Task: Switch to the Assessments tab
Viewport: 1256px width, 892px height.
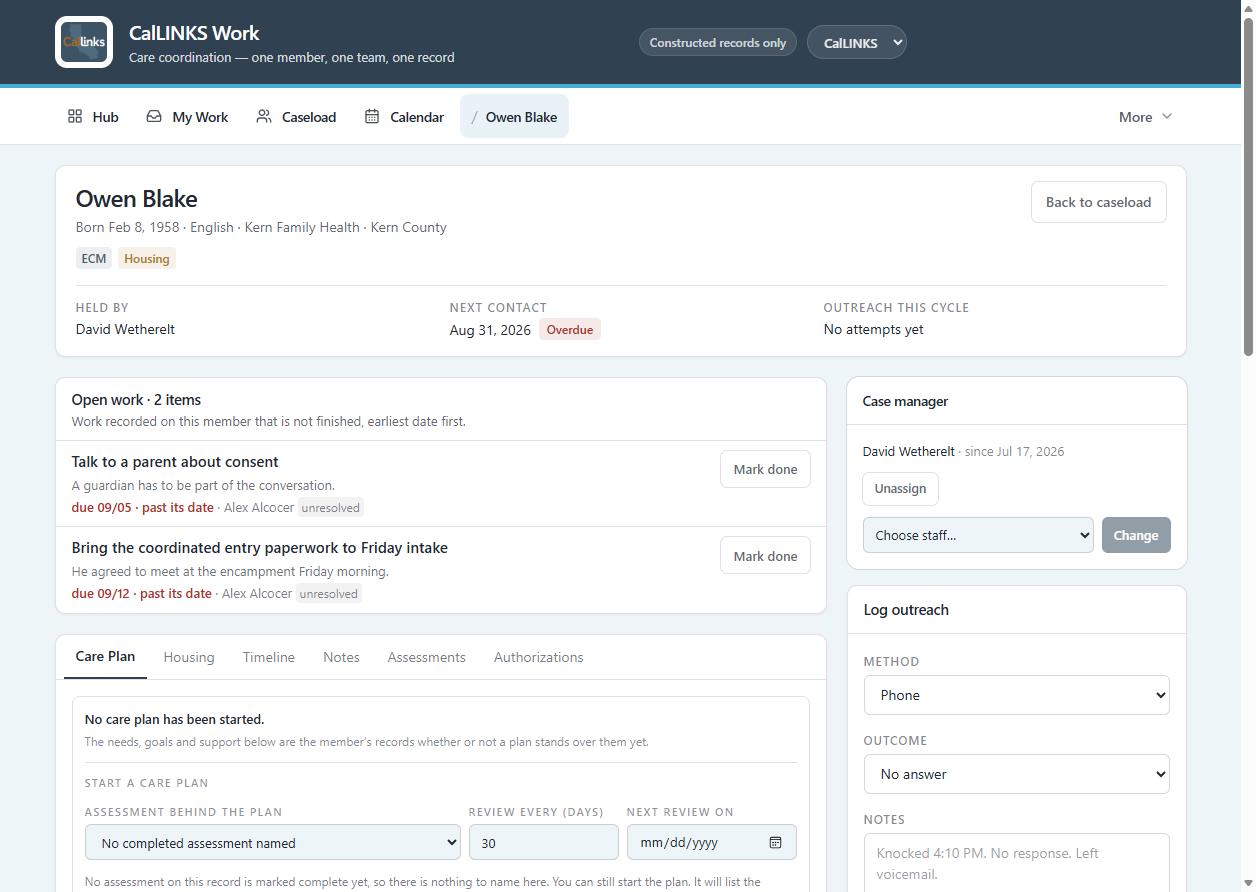Action: (x=427, y=657)
